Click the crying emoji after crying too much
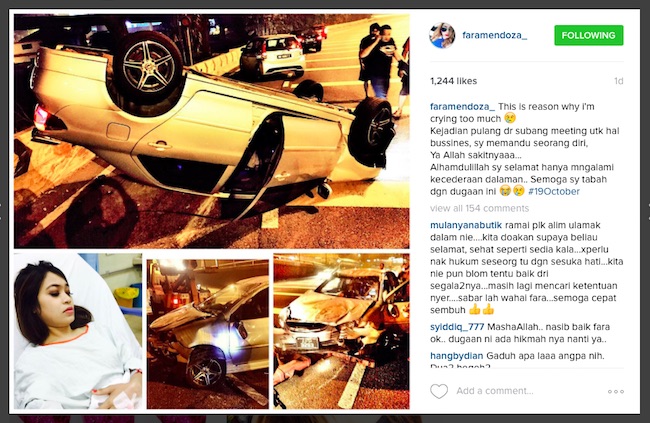The image size is (650, 423). click(510, 119)
